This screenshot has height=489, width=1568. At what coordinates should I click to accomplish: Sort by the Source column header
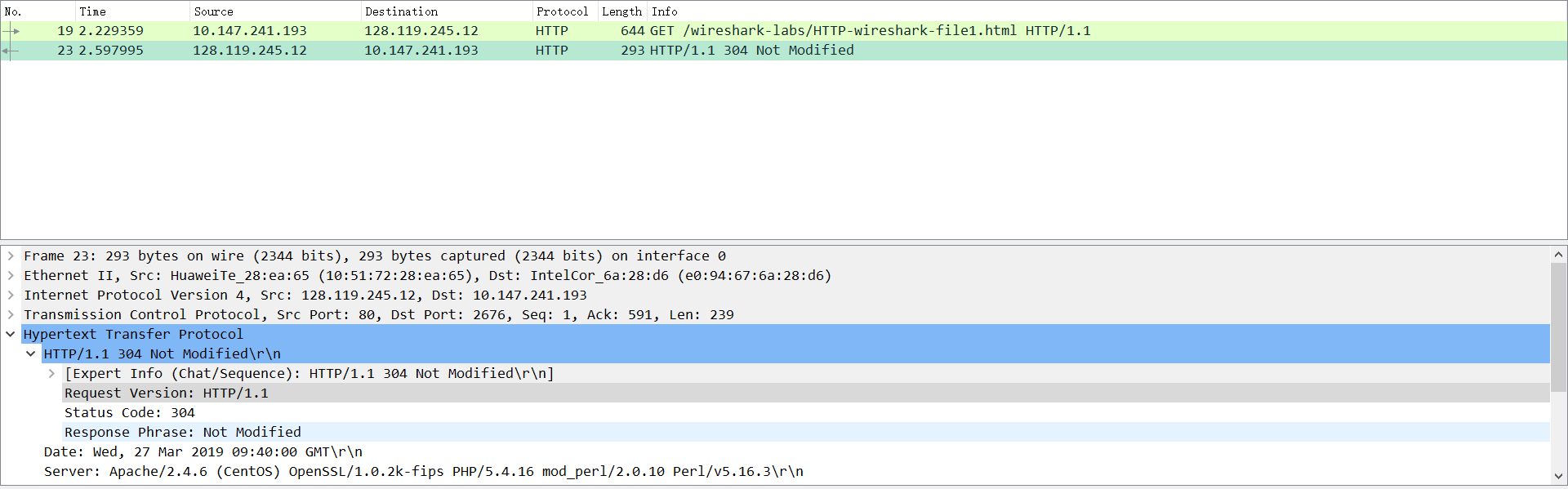(x=275, y=11)
